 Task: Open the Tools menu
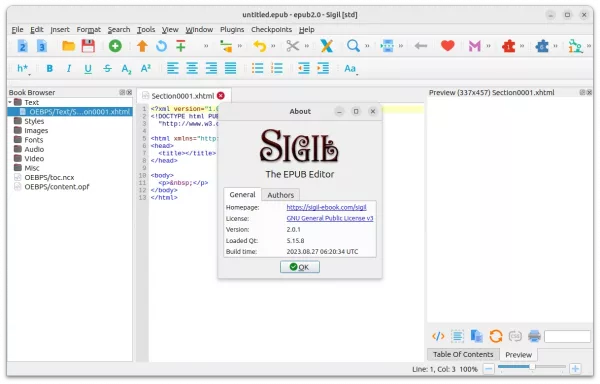pyautogui.click(x=146, y=29)
